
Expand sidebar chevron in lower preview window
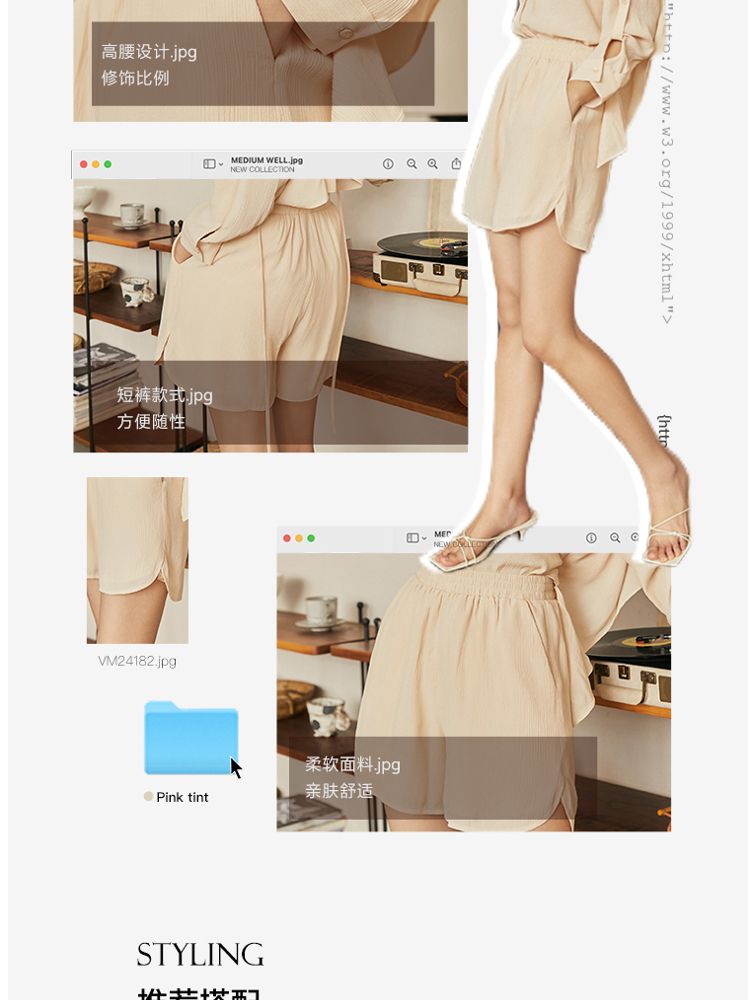tap(424, 539)
